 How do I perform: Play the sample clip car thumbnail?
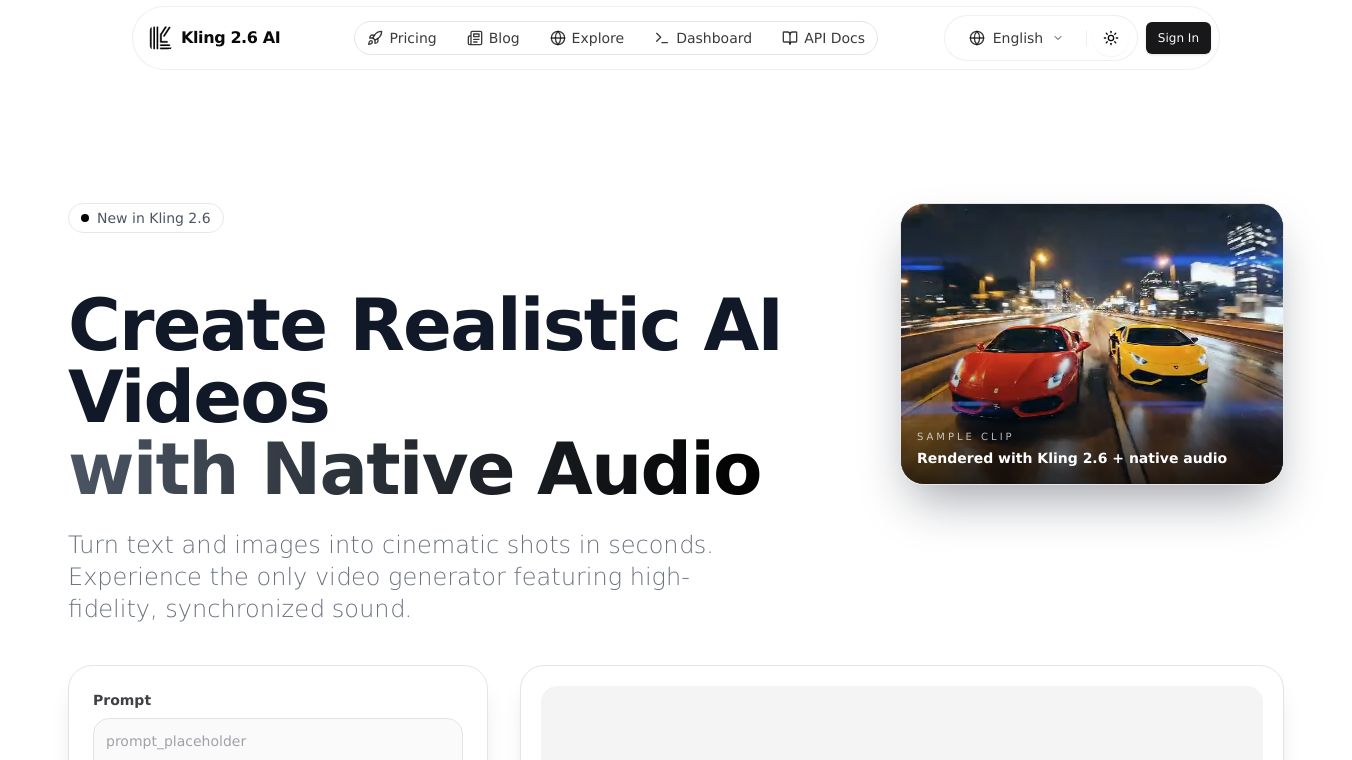point(1092,344)
